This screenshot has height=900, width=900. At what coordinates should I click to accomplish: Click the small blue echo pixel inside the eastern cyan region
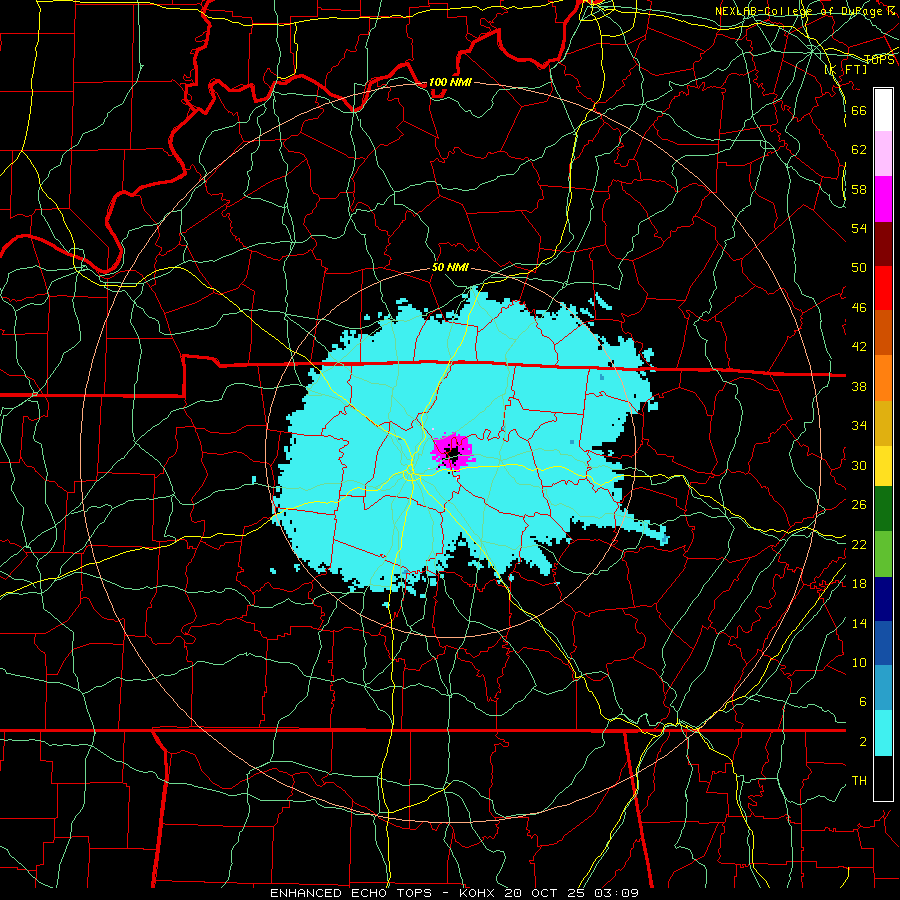[x=572, y=442]
